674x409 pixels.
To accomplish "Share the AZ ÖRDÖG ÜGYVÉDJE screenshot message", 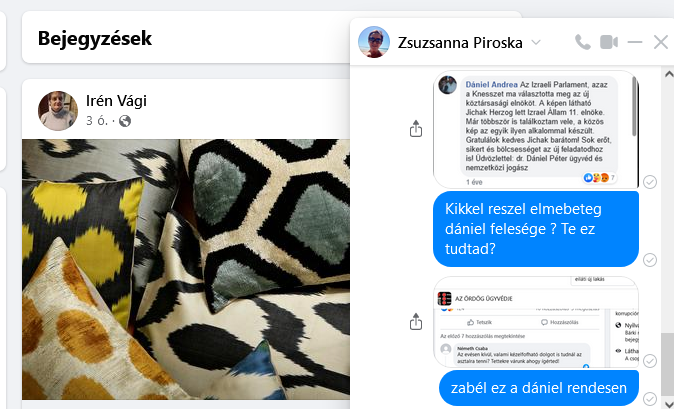I will tap(416, 321).
